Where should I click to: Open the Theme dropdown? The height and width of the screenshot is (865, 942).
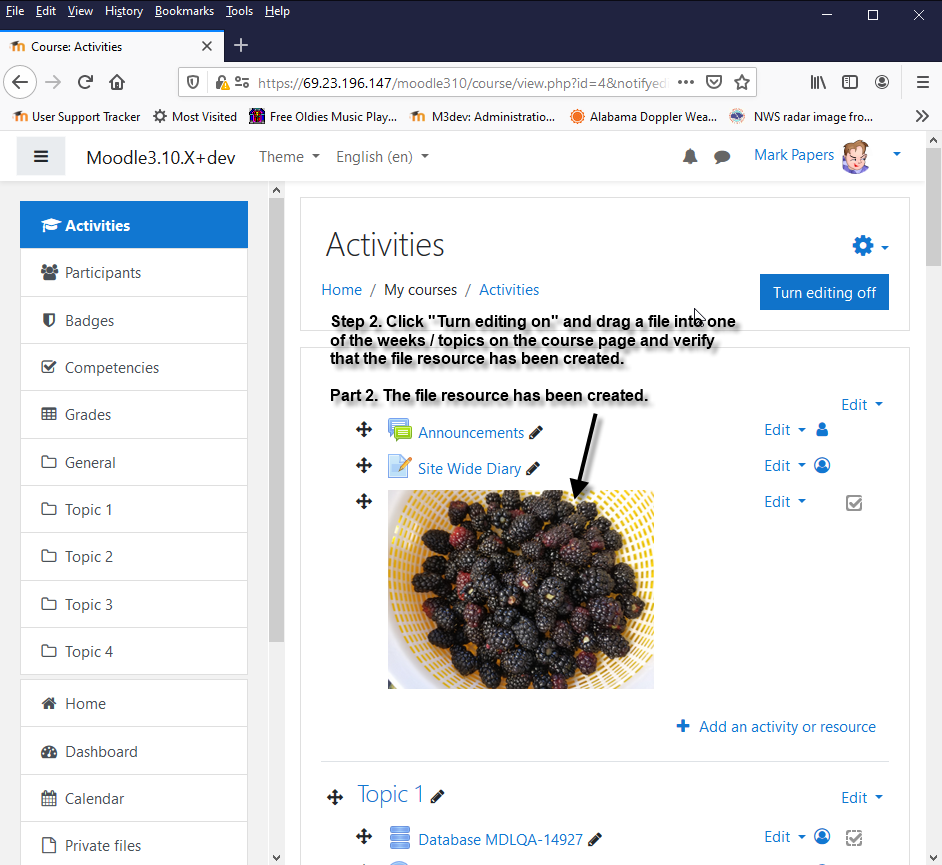click(289, 157)
